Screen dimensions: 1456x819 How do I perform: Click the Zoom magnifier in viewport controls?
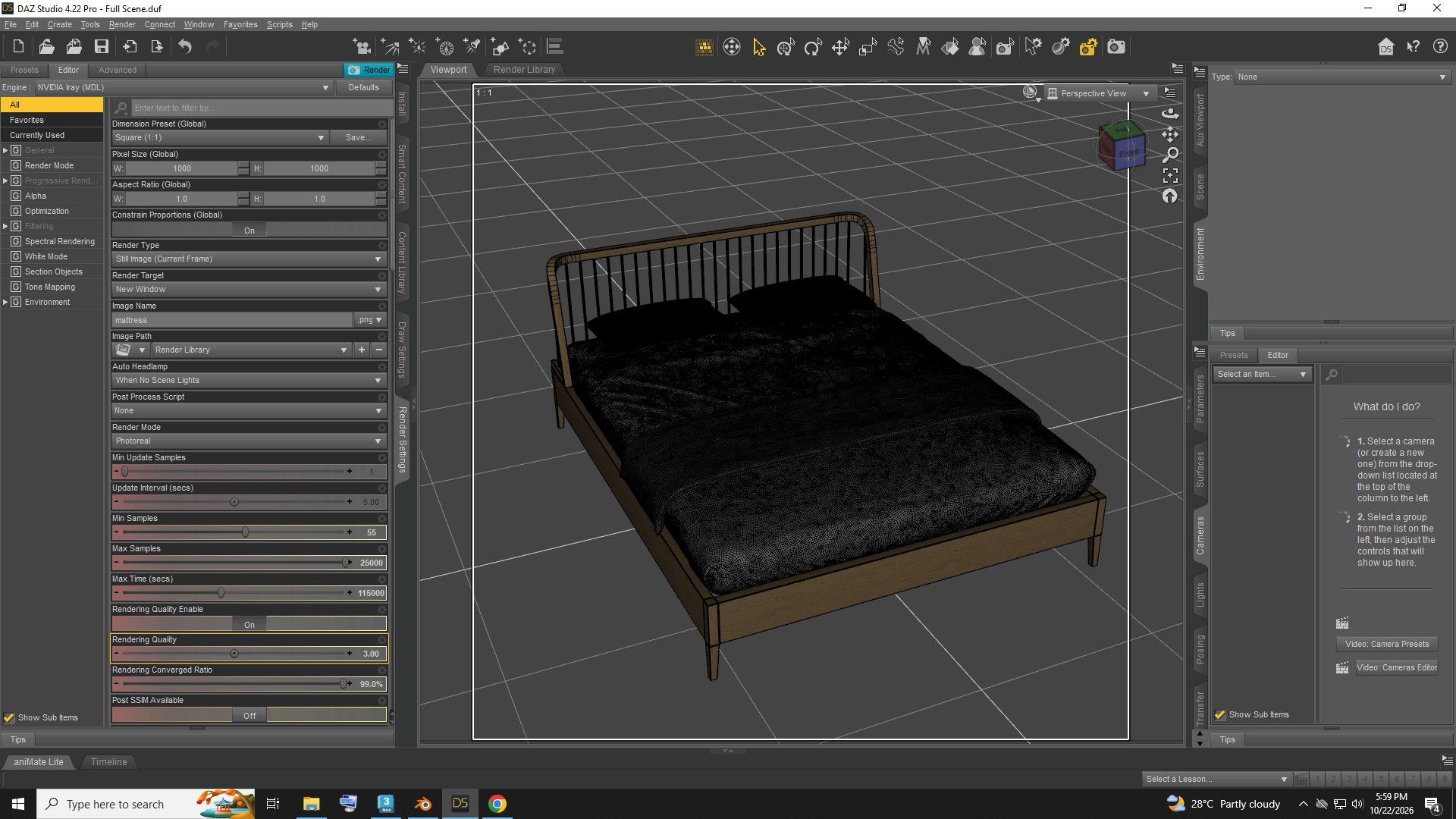click(x=1170, y=155)
